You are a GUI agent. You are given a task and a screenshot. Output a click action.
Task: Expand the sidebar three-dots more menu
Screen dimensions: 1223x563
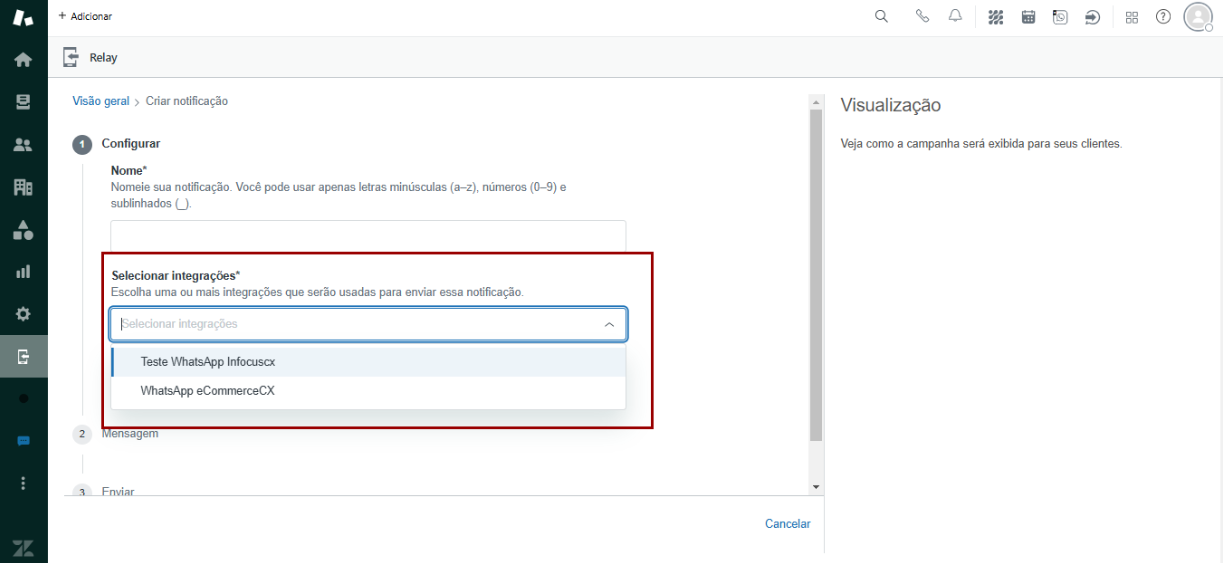click(x=23, y=483)
